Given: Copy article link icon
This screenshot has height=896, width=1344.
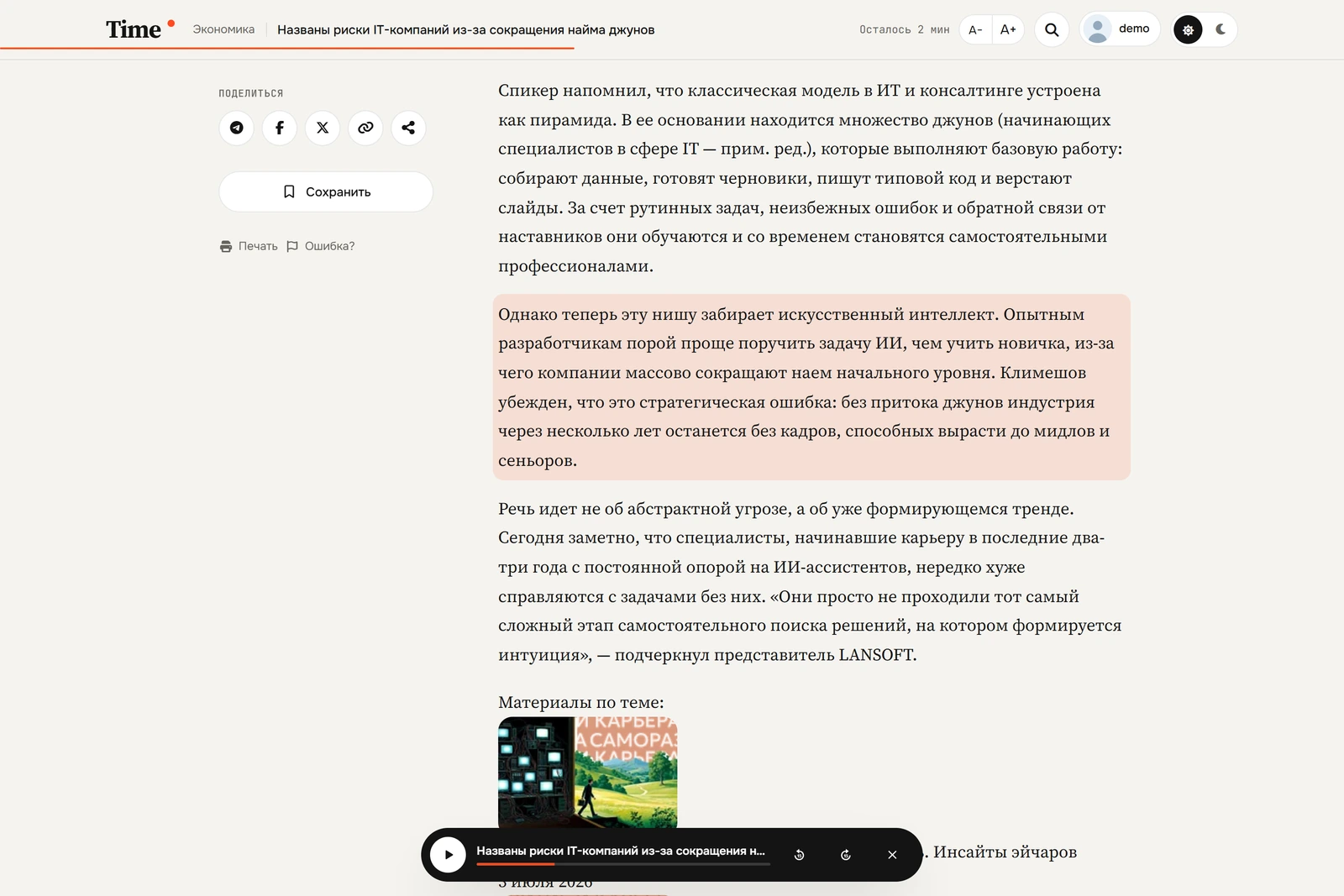Looking at the screenshot, I should click(365, 128).
